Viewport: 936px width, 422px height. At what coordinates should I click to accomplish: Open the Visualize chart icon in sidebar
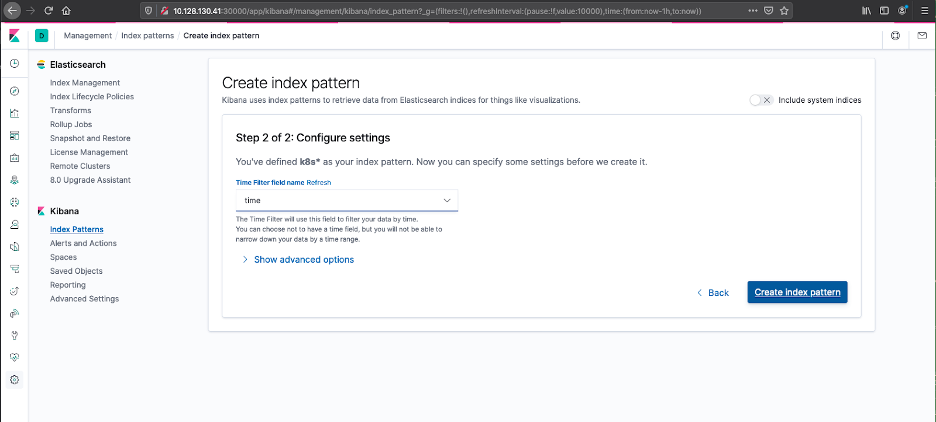15,113
